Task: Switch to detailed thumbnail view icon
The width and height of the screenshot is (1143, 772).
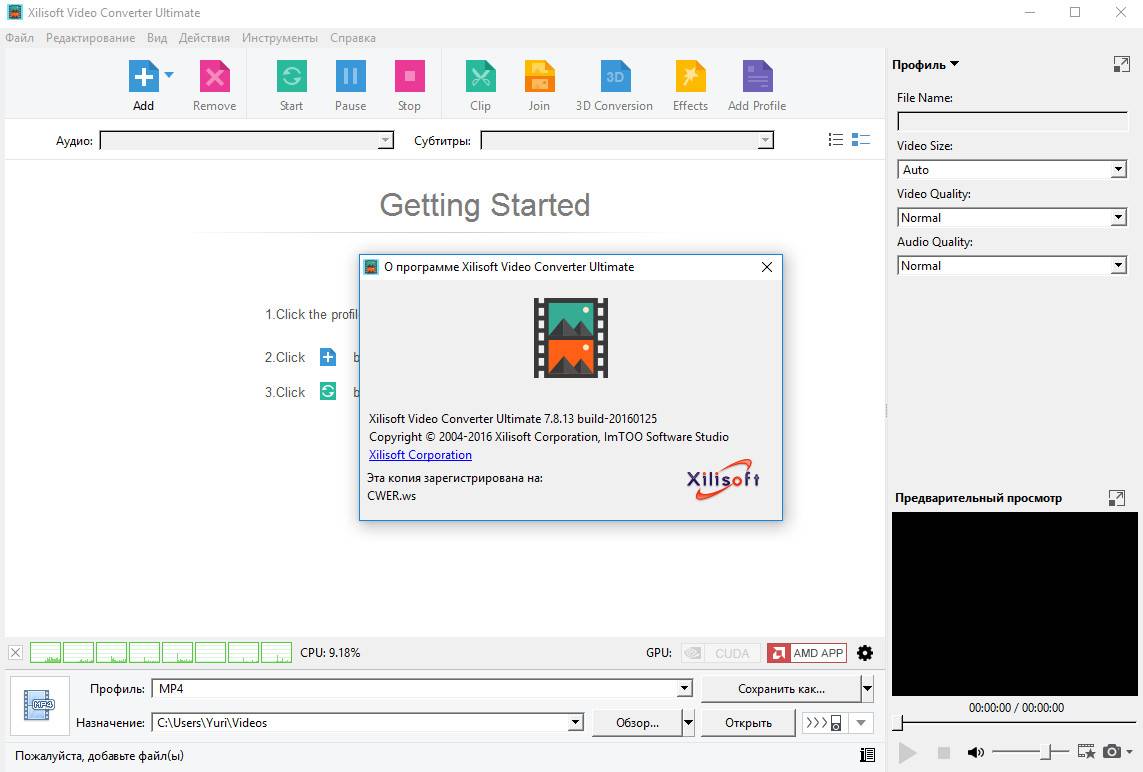Action: click(861, 139)
